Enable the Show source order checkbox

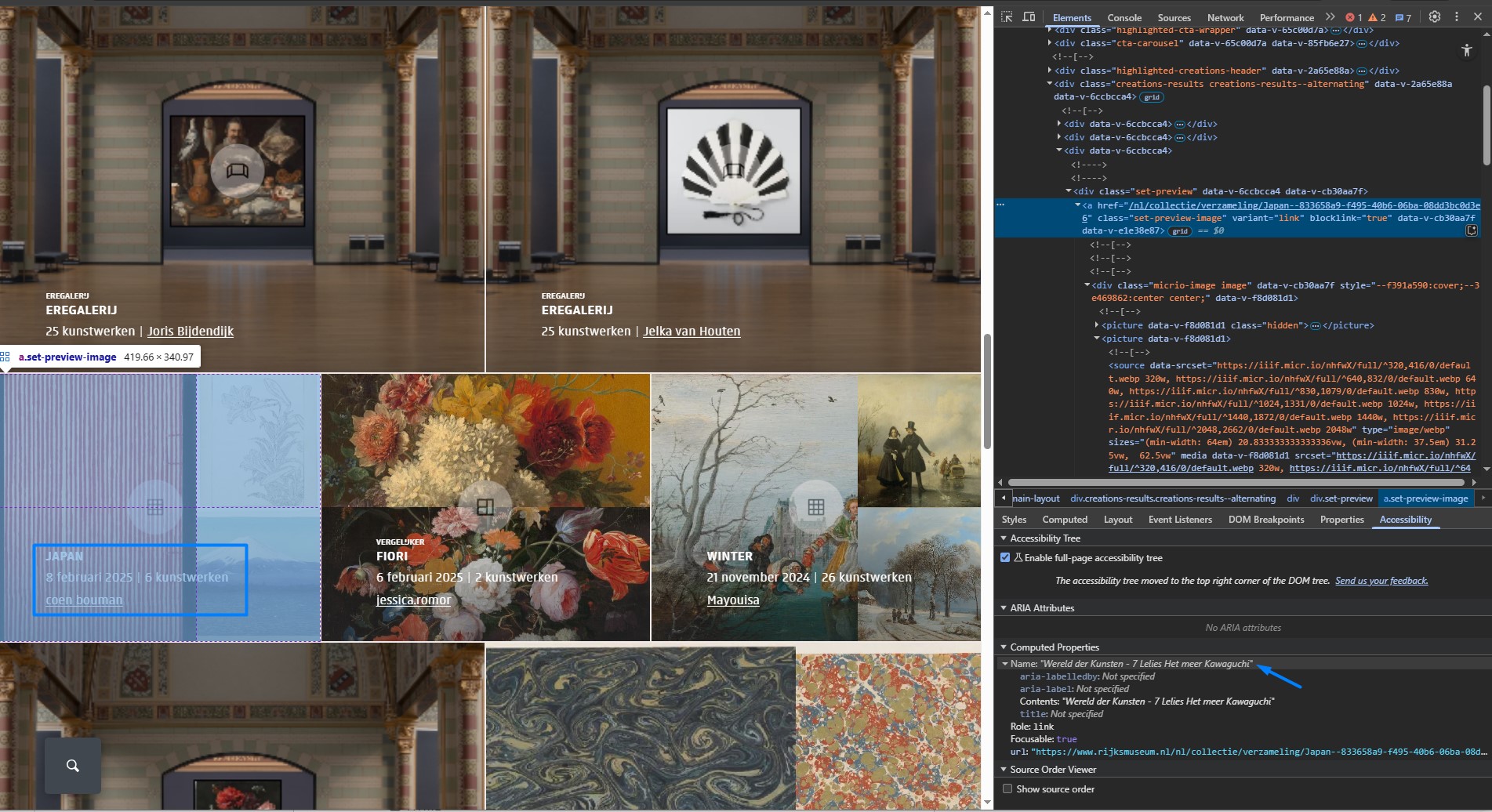click(x=1007, y=788)
